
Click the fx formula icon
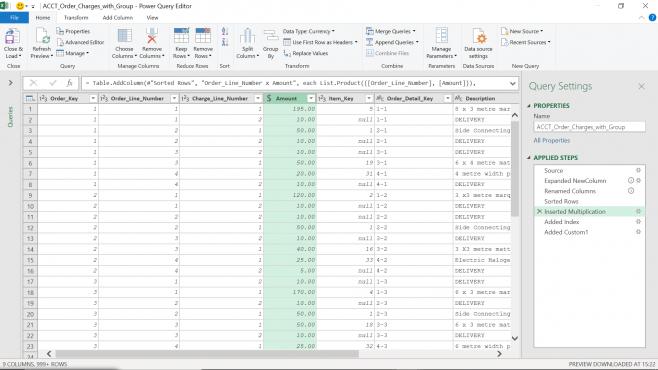(x=70, y=83)
